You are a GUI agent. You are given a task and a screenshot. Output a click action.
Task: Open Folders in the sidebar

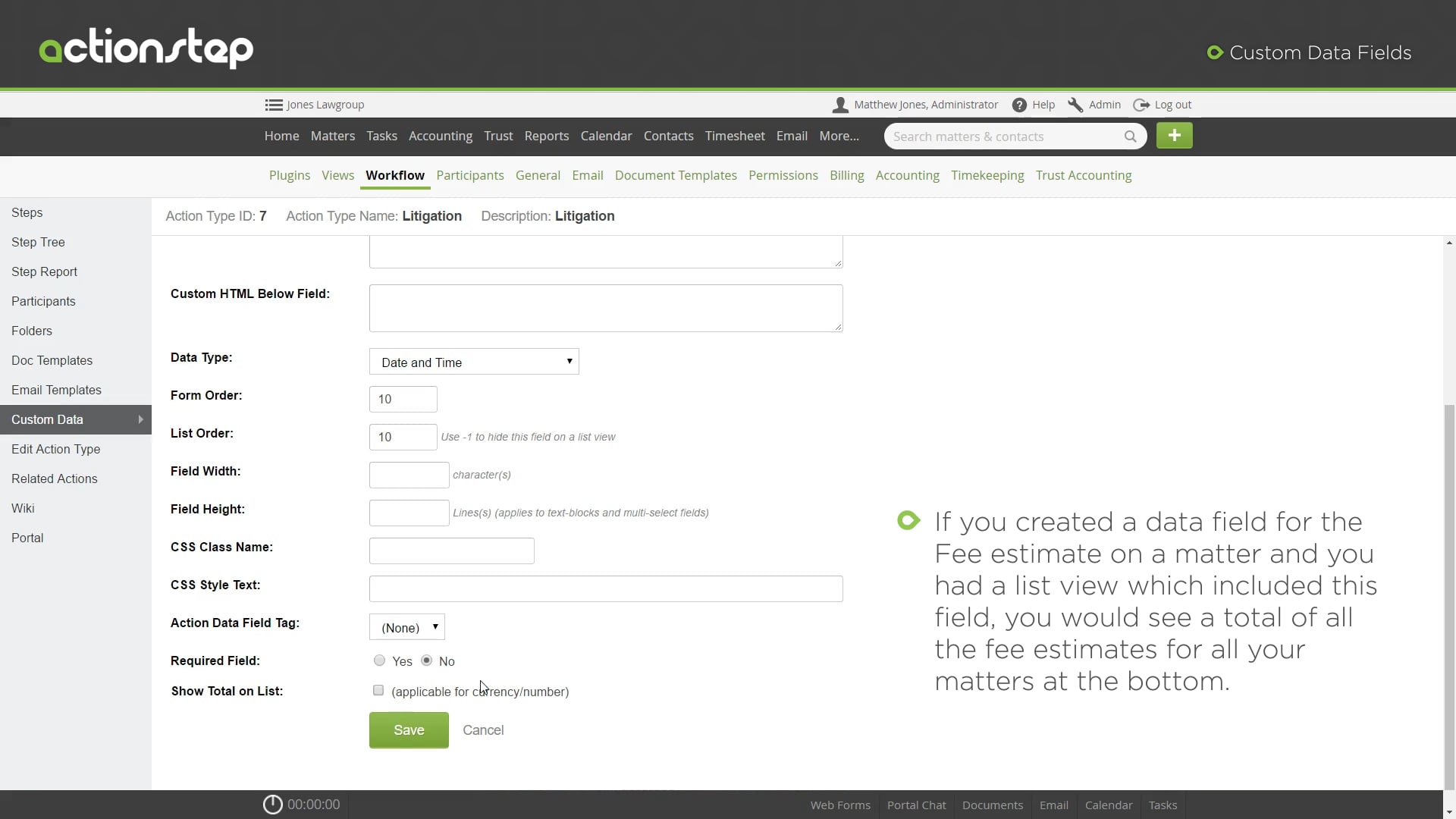tap(76, 331)
